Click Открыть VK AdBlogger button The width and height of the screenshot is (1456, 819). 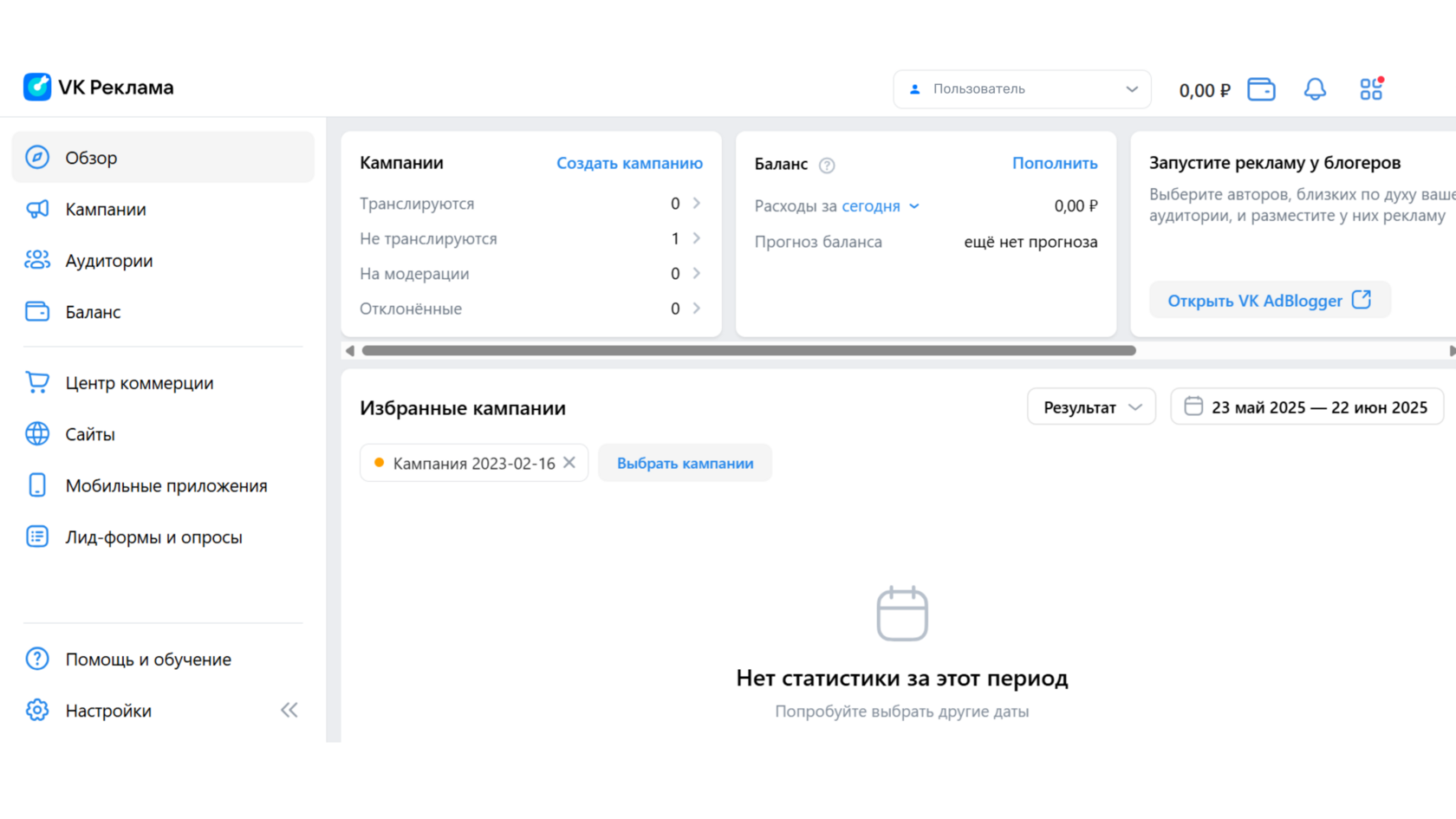pos(1270,300)
